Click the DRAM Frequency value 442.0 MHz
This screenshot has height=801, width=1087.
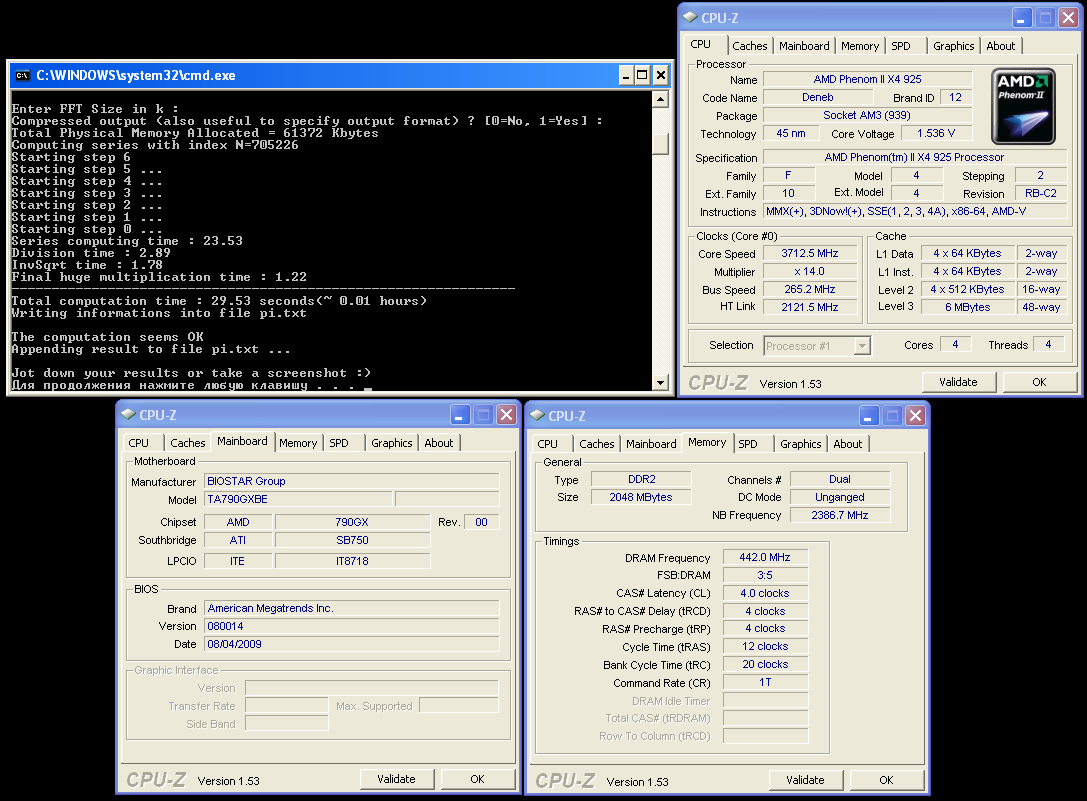coord(765,558)
